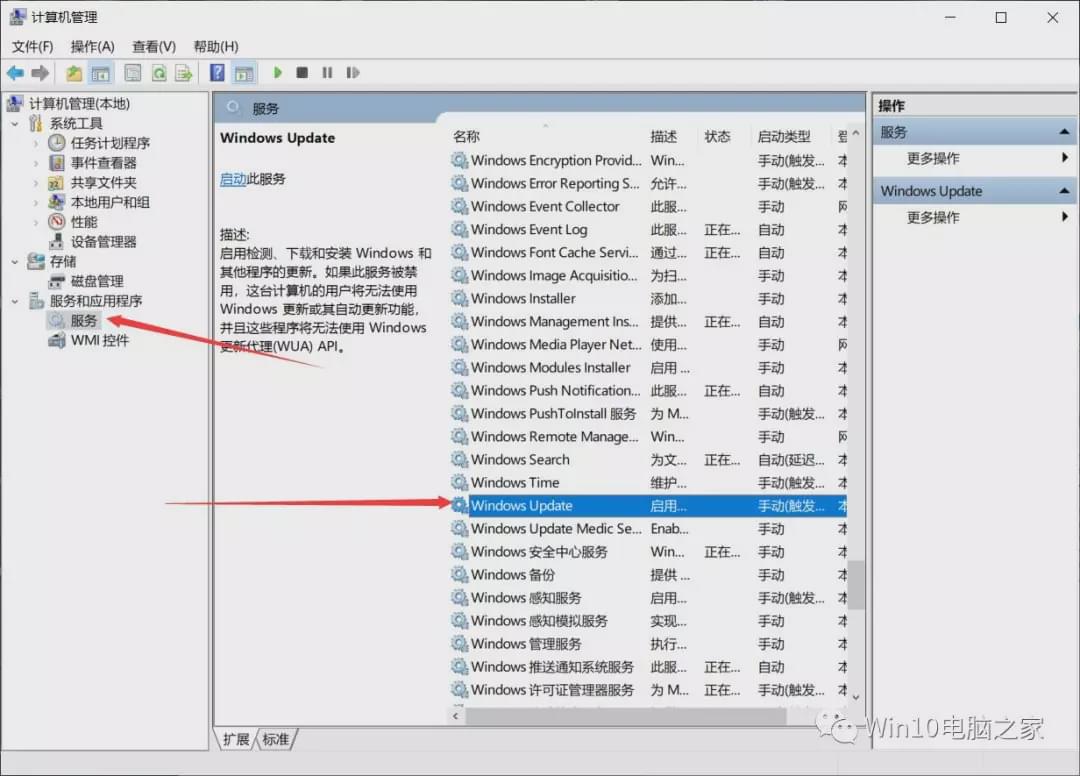Click the gear icon beside Windows Installer
The height and width of the screenshot is (776, 1080).
[x=459, y=299]
